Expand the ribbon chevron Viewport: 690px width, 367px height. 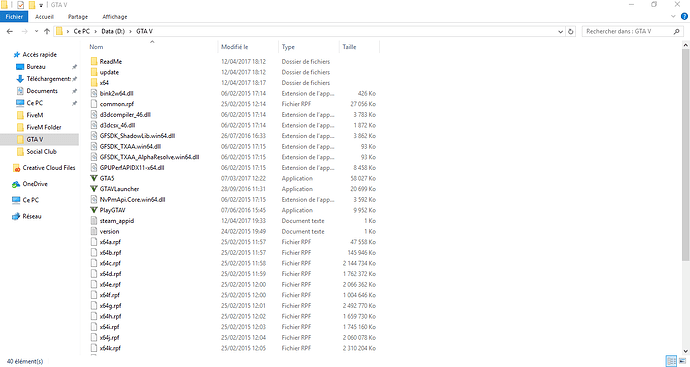tap(673, 17)
